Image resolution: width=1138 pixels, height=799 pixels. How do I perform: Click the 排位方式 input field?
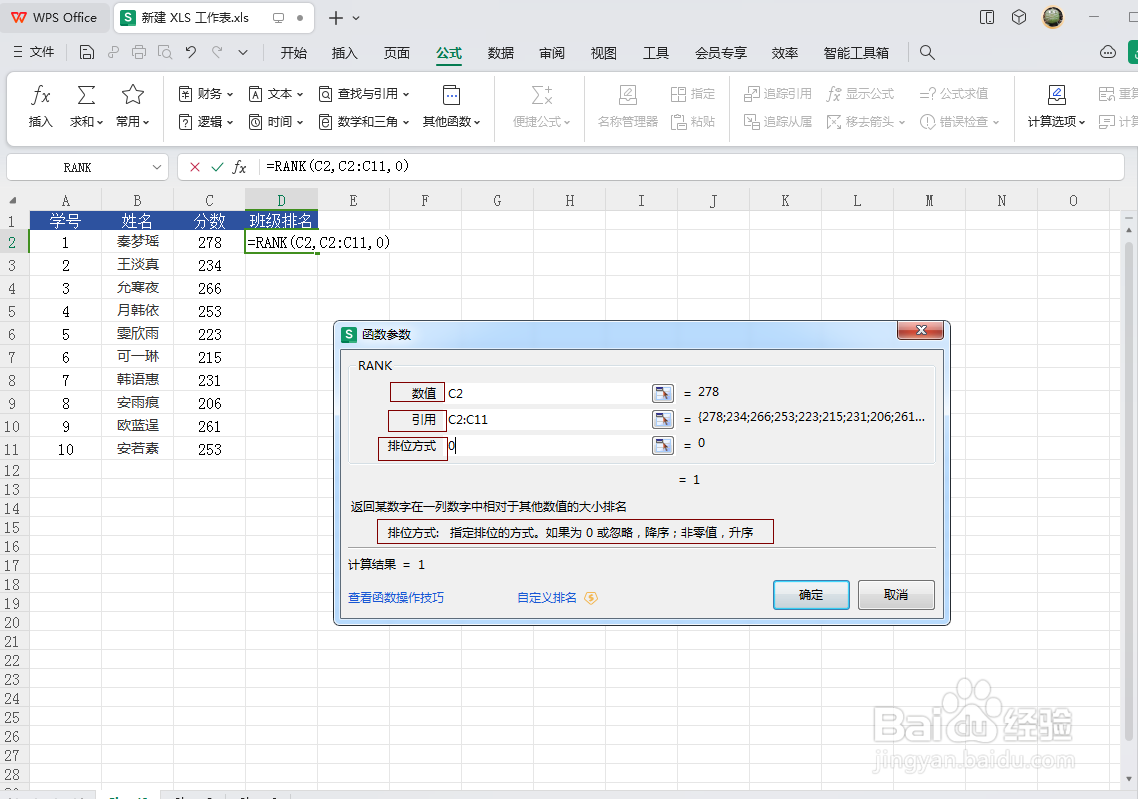(x=548, y=446)
